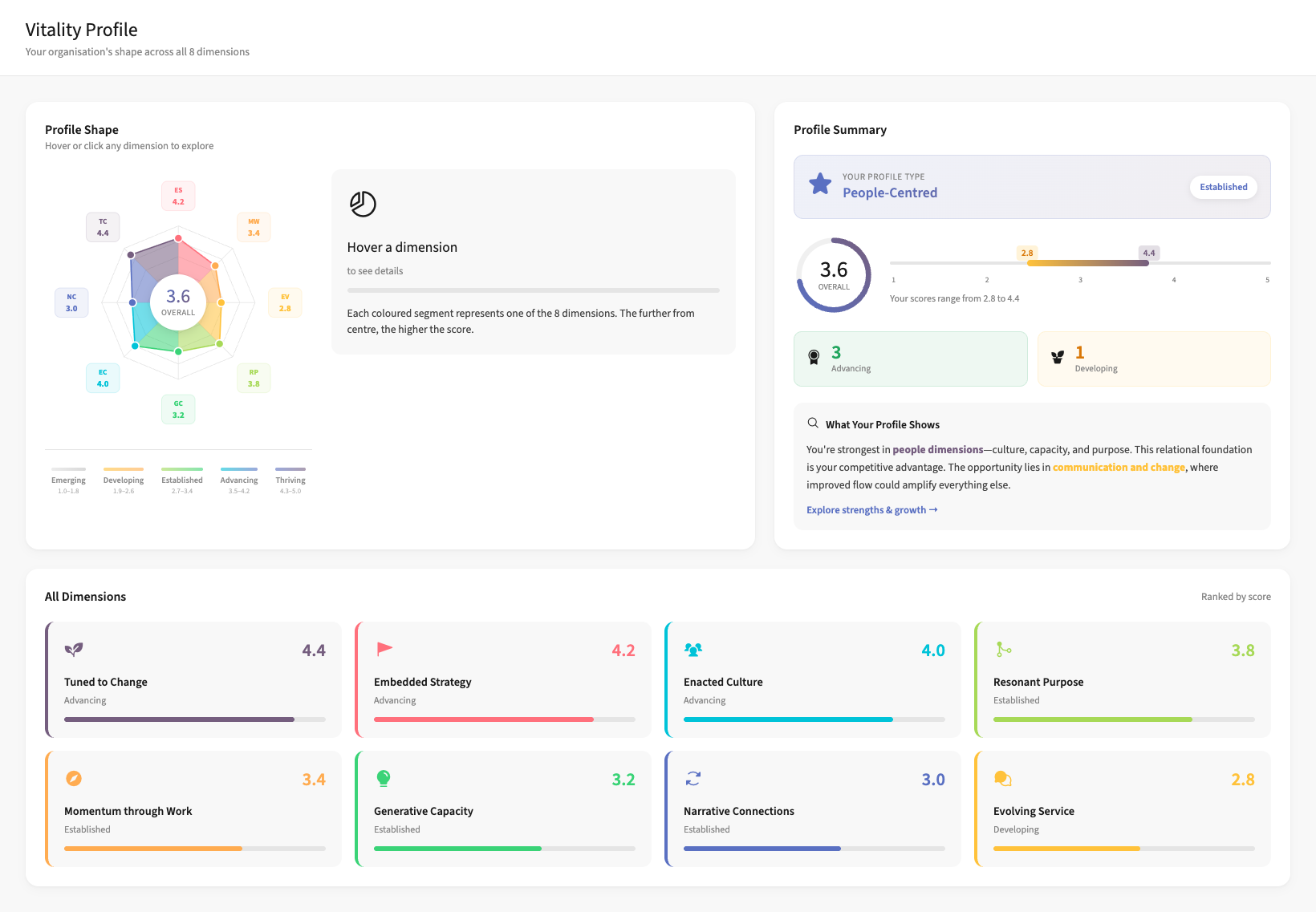
Task: Click the star icon beside People-Centred profile type
Action: point(820,184)
